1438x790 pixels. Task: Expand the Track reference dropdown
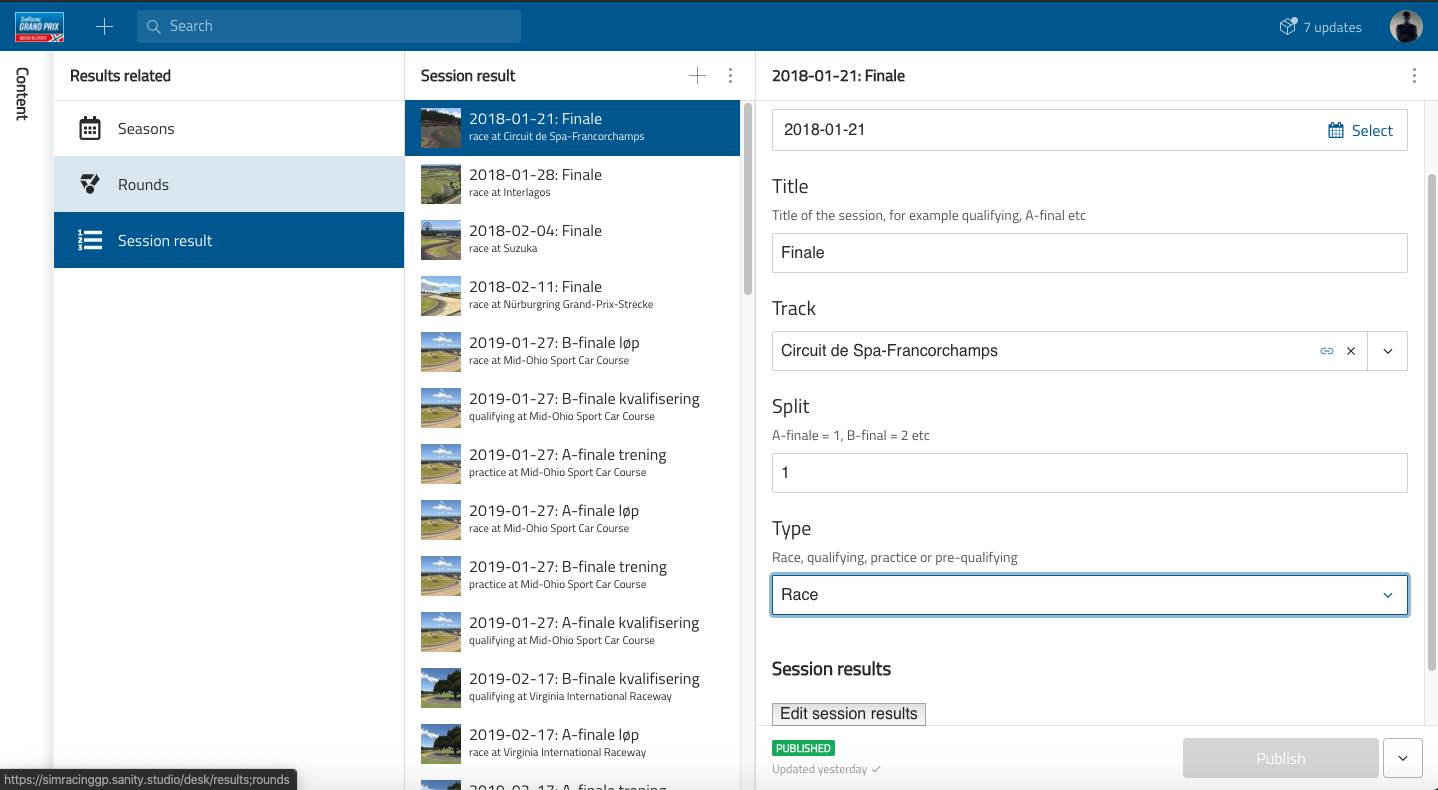(x=1388, y=351)
